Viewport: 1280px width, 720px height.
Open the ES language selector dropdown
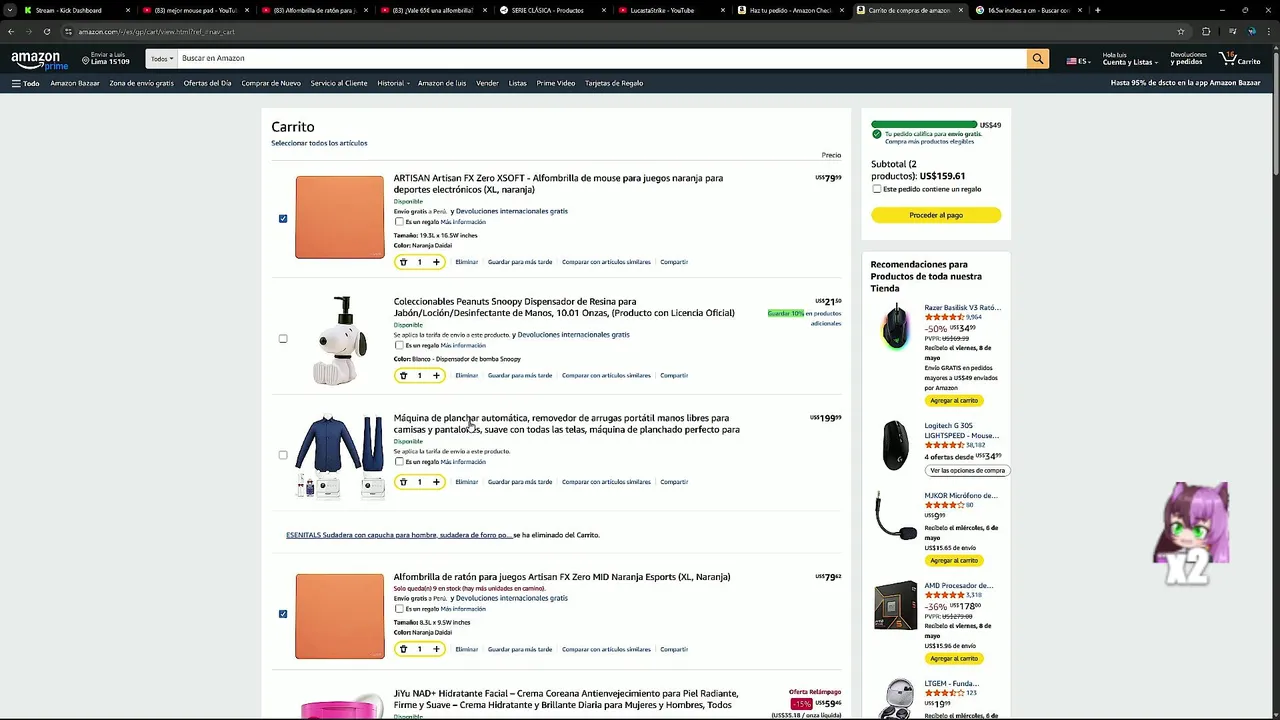1078,61
